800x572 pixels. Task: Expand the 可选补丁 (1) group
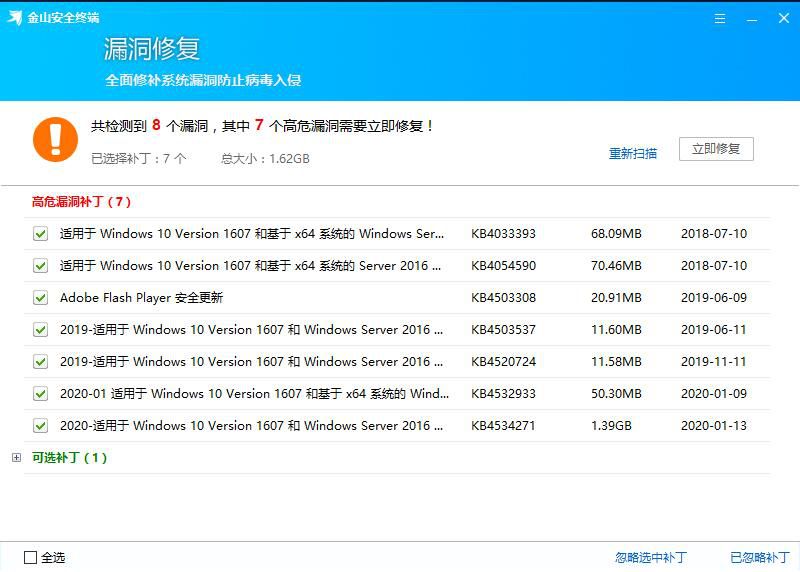tap(16, 458)
